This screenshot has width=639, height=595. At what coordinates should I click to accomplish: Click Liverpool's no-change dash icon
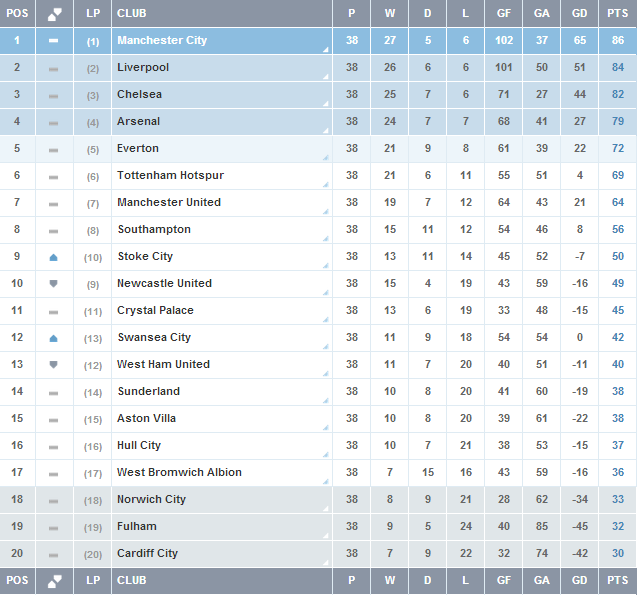click(53, 69)
